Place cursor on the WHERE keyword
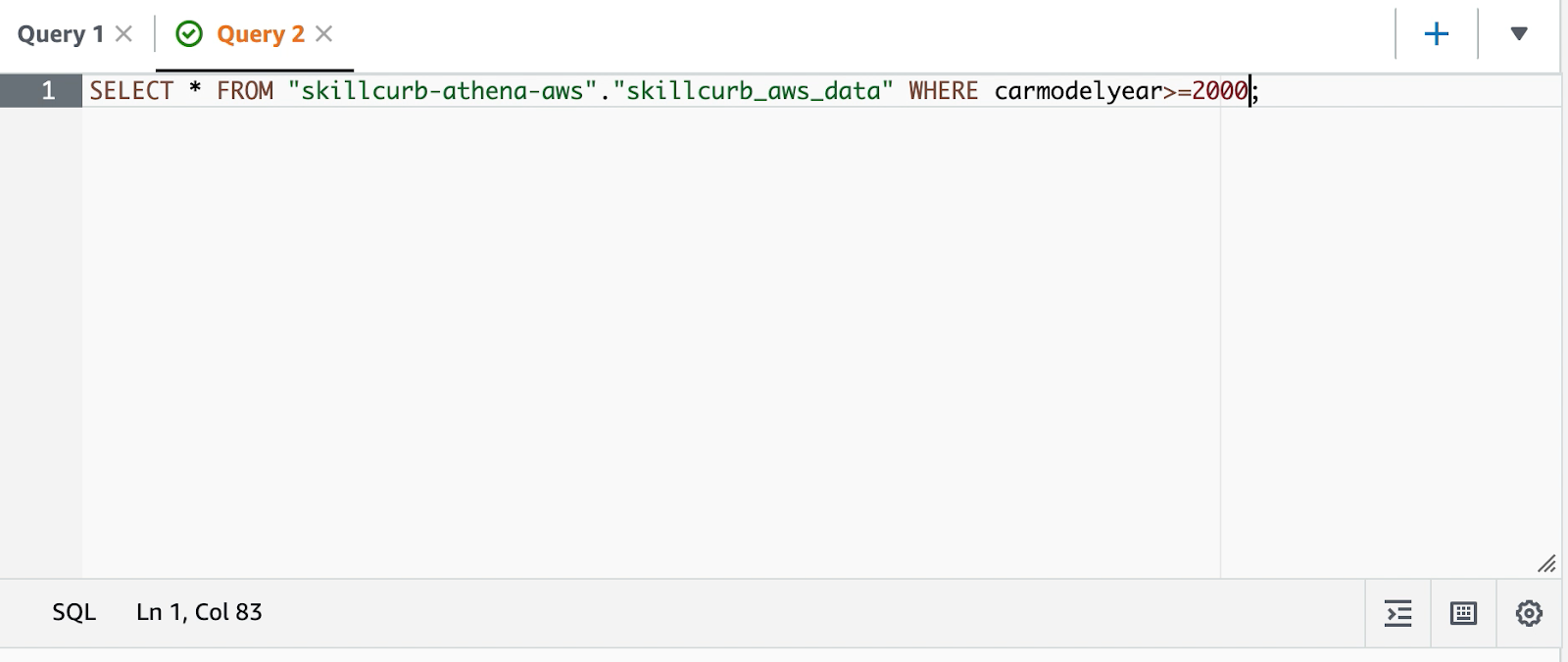Screen dimensions: 1568x662 point(943,91)
